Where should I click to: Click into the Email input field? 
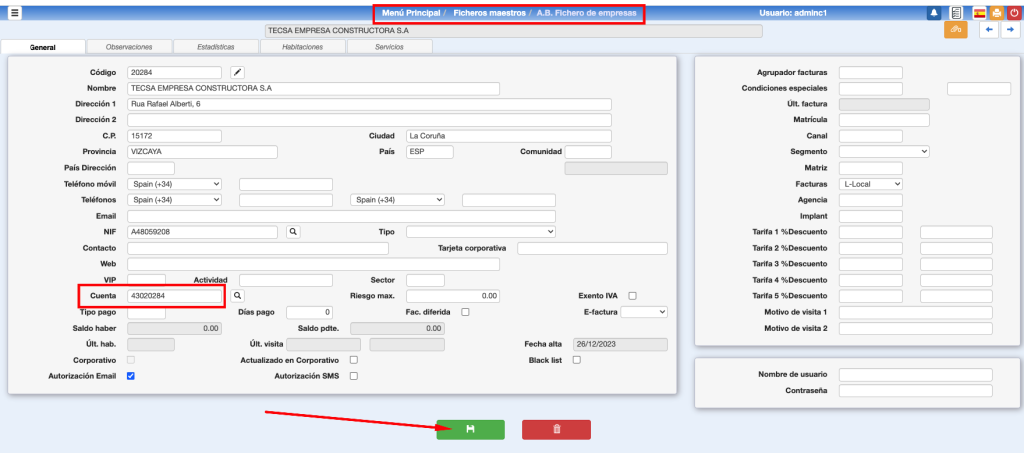pyautogui.click(x=340, y=216)
